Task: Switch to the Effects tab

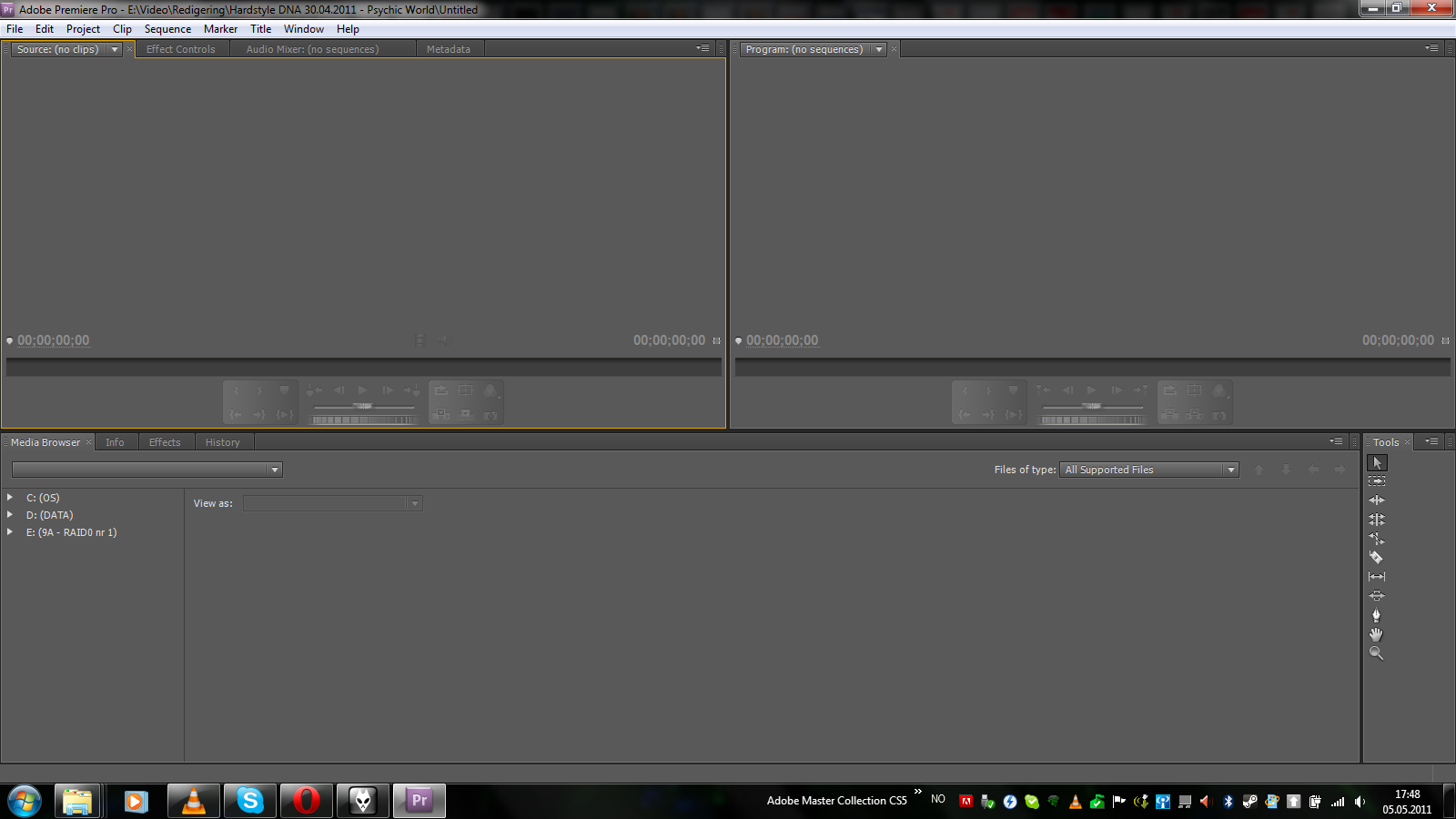Action: (x=165, y=442)
